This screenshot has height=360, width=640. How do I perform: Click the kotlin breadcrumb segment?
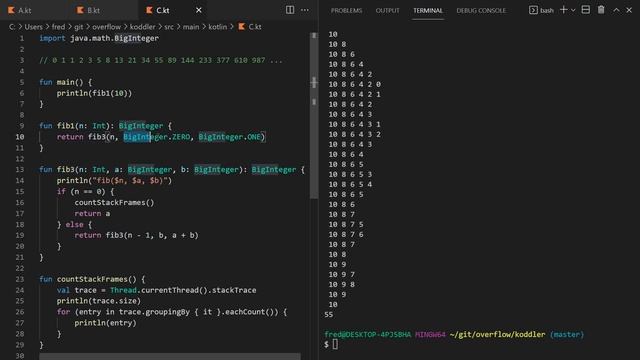218,27
